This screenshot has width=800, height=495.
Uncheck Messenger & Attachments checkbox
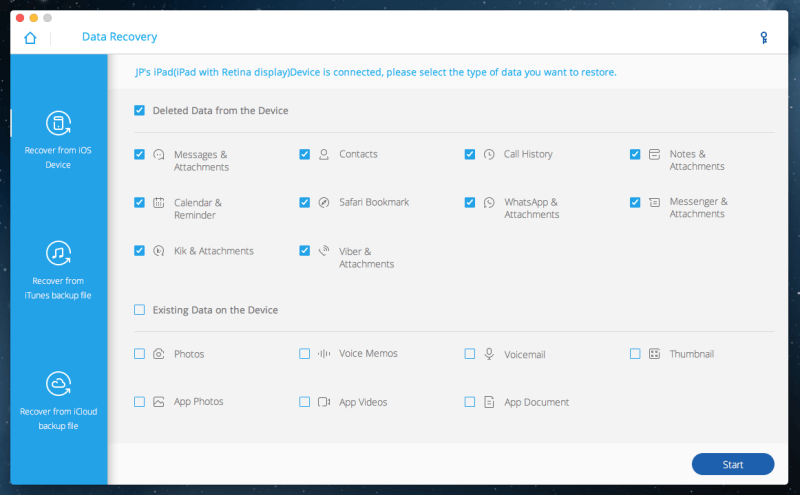(635, 203)
